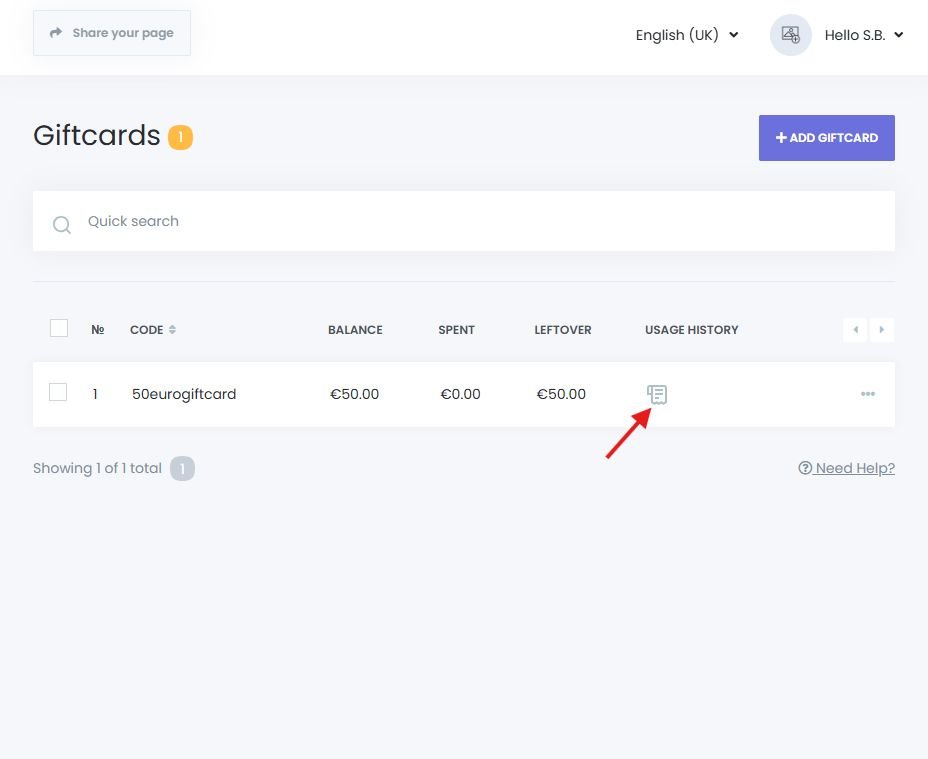Click the next page arrow

pos(881,329)
